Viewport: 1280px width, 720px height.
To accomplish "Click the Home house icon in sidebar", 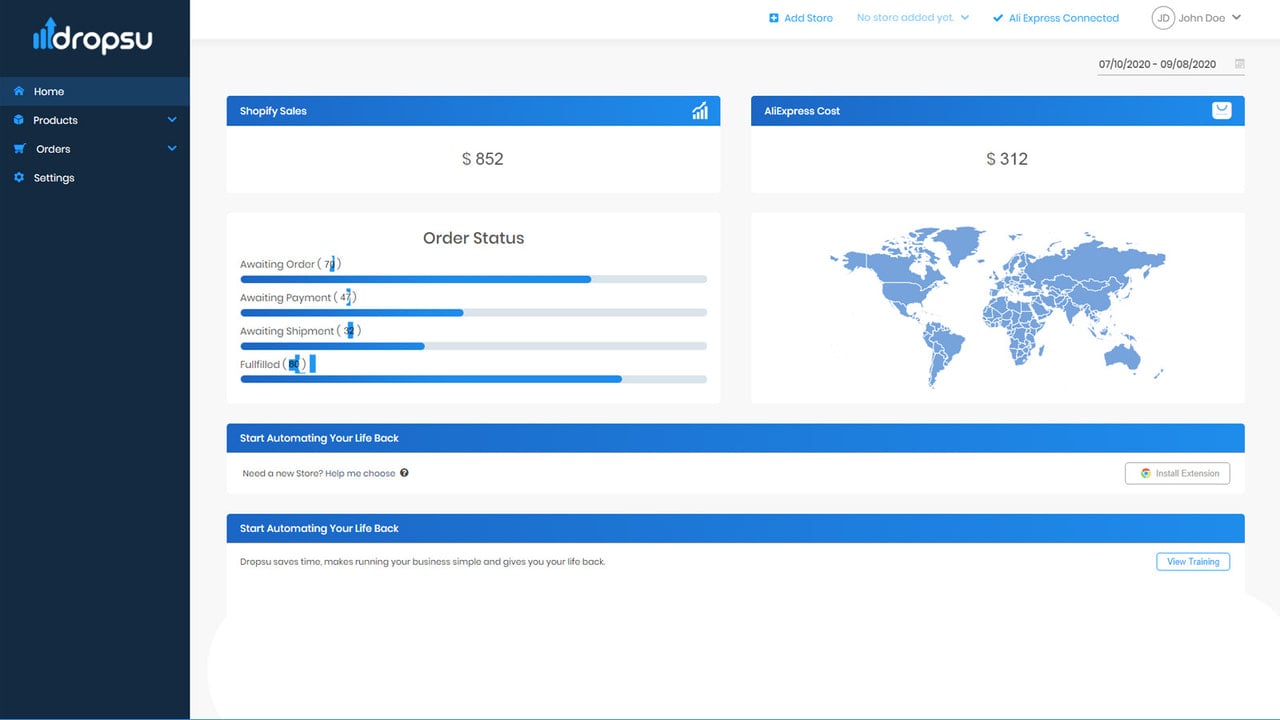I will [x=19, y=91].
